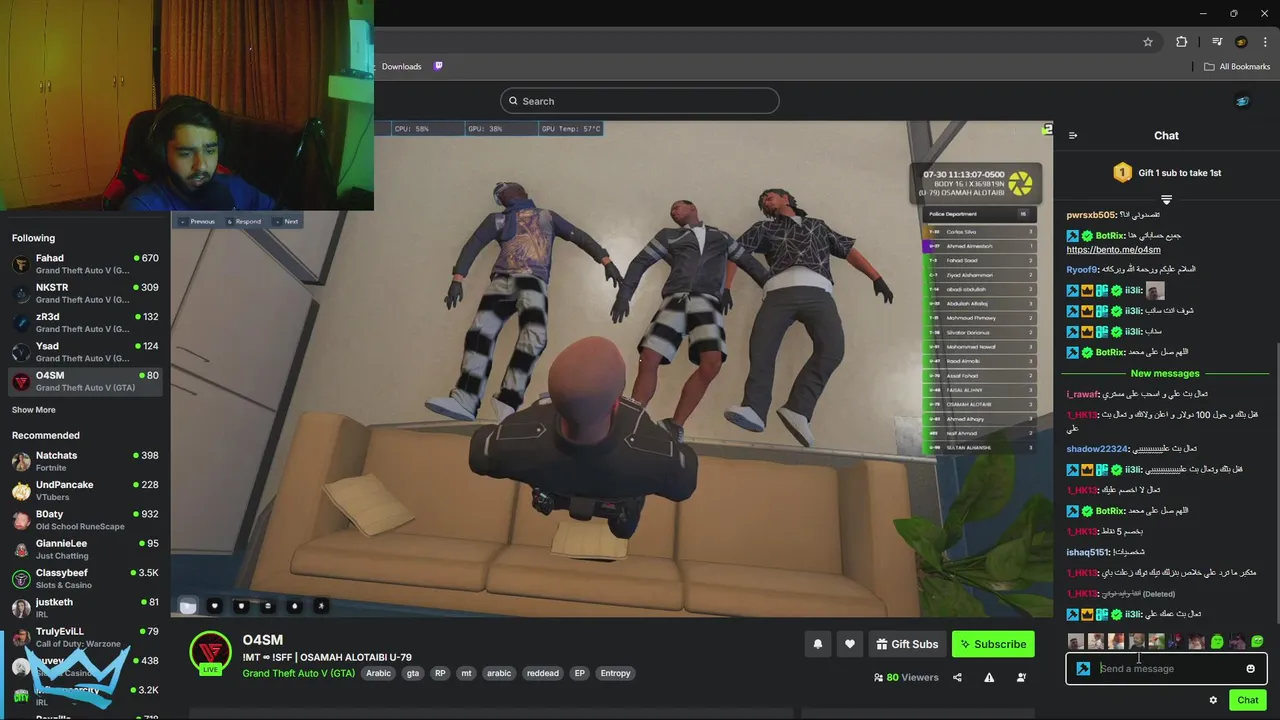Image resolution: width=1280 pixels, height=720 pixels.
Task: Open the browser extensions puzzle icon
Action: [x=1182, y=42]
